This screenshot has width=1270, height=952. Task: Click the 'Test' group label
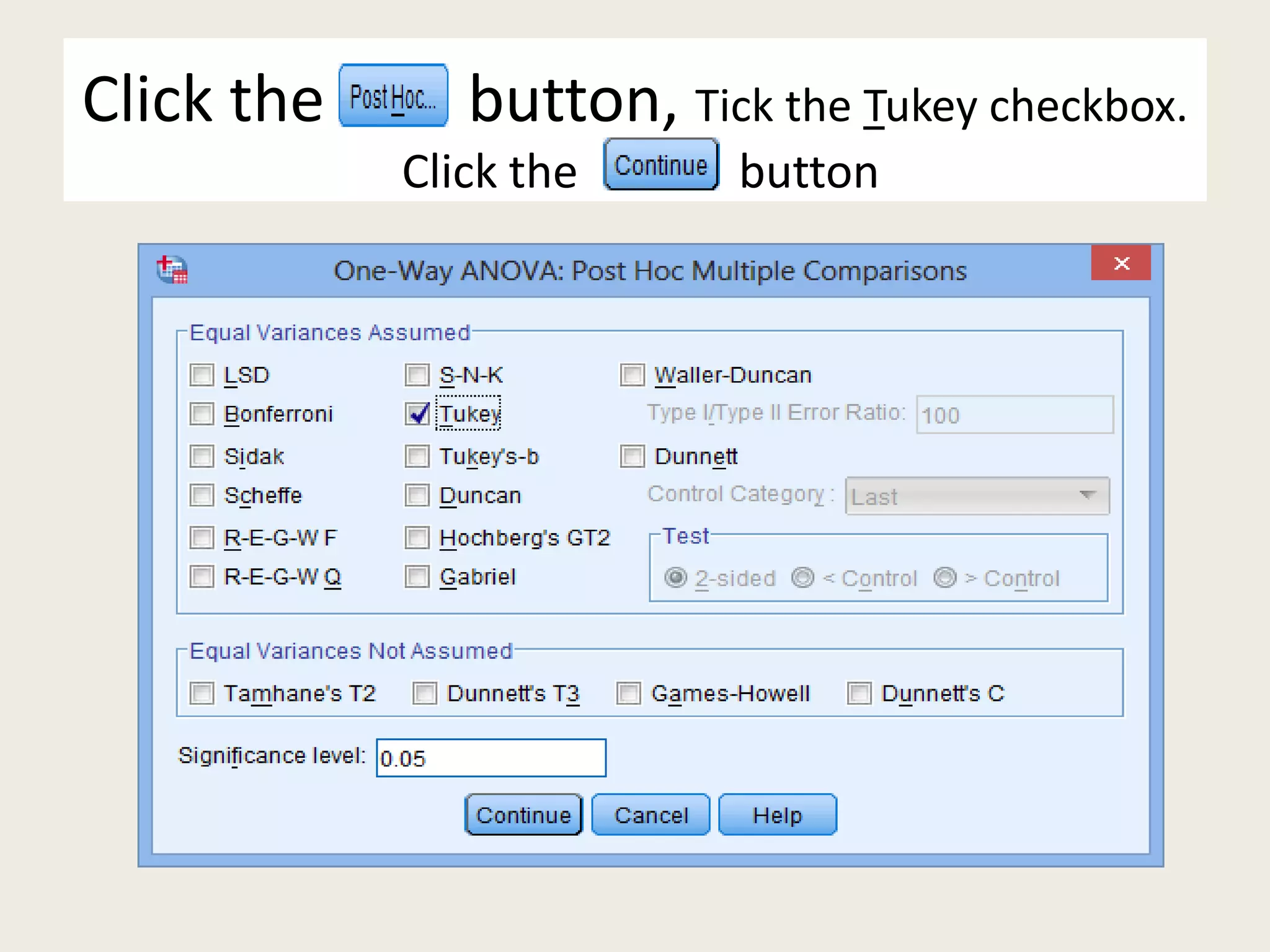click(685, 535)
